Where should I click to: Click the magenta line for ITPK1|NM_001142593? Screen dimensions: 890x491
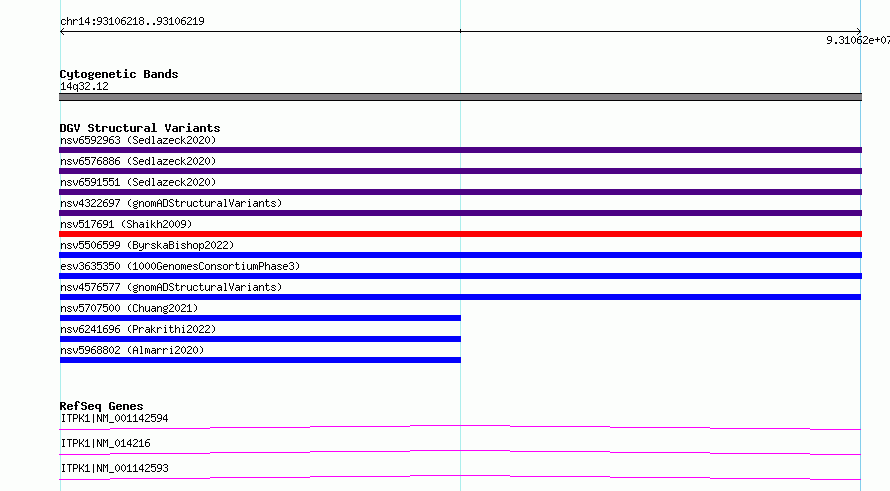[x=460, y=476]
